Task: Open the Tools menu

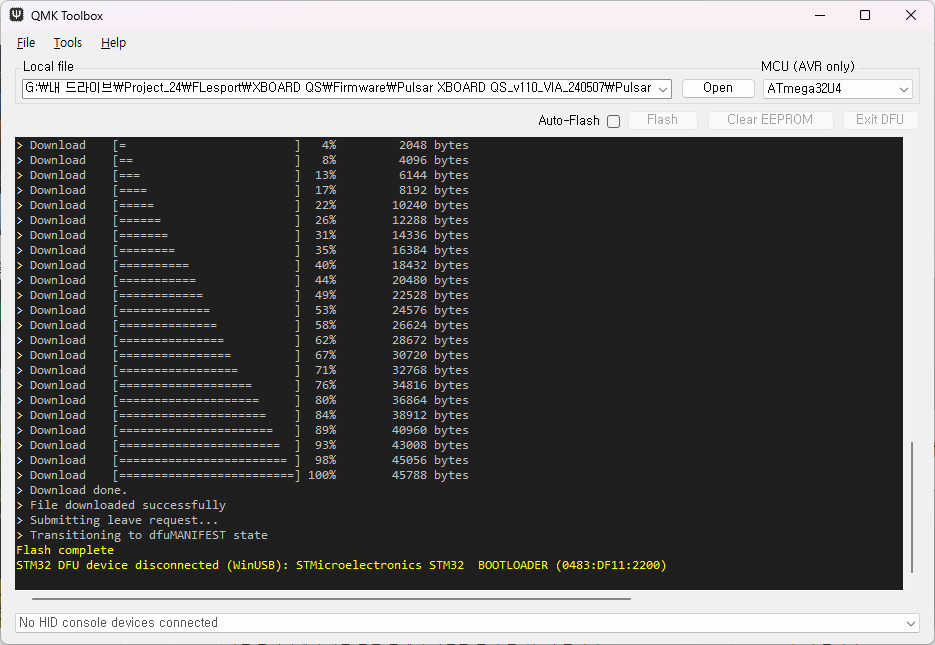Action: [68, 43]
